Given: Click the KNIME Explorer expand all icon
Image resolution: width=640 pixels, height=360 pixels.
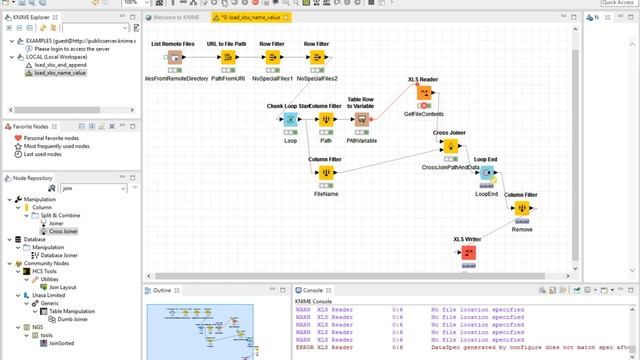Looking at the screenshot, I should point(9,28).
